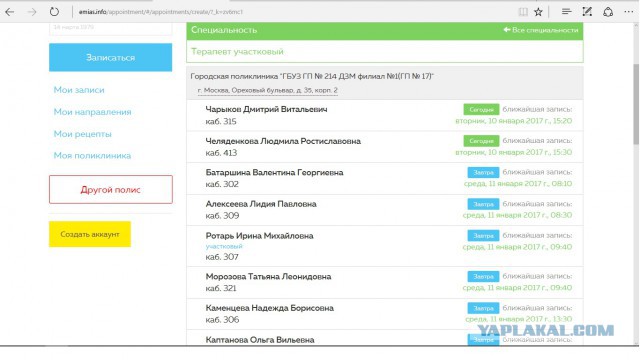Select doctor Чарыков Дмитрий Витальевич

pyautogui.click(x=266, y=109)
